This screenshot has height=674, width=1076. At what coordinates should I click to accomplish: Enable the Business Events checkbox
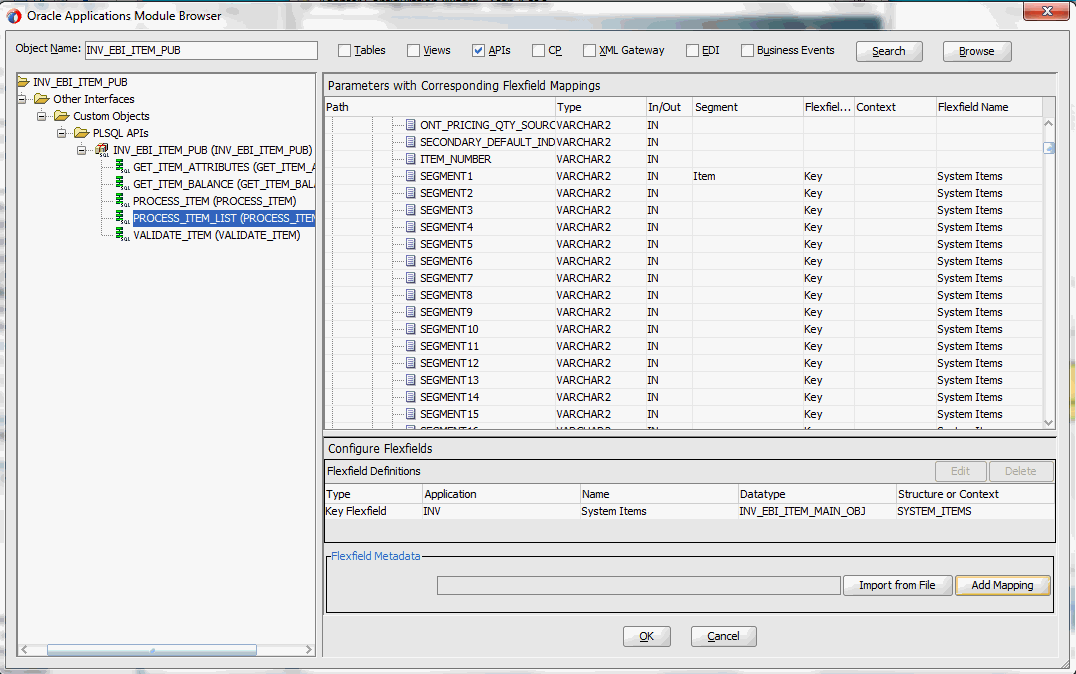pyautogui.click(x=747, y=51)
